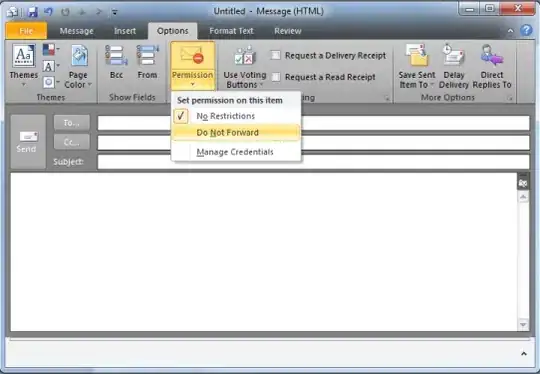Image resolution: width=540 pixels, height=374 pixels.
Task: Open Use Voting Buttons menu
Action: (x=245, y=67)
